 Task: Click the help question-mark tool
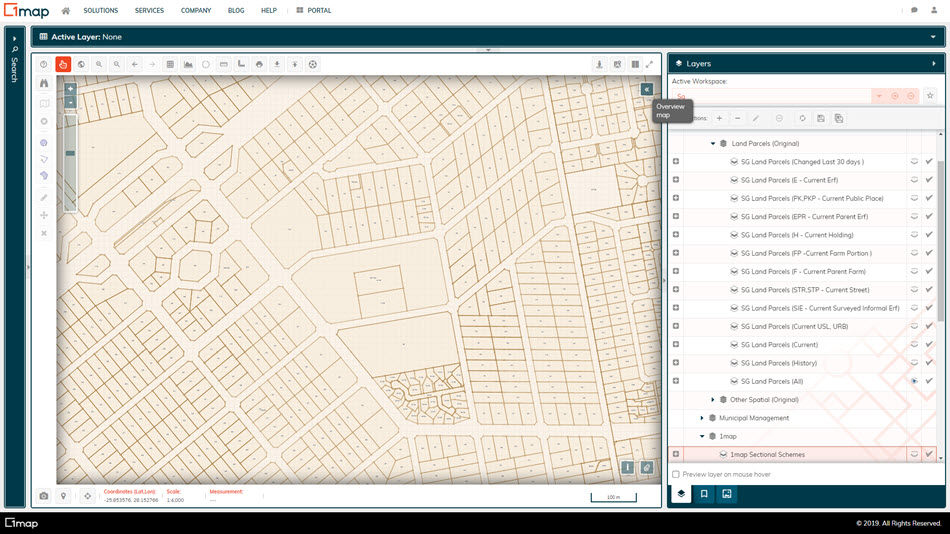44,64
